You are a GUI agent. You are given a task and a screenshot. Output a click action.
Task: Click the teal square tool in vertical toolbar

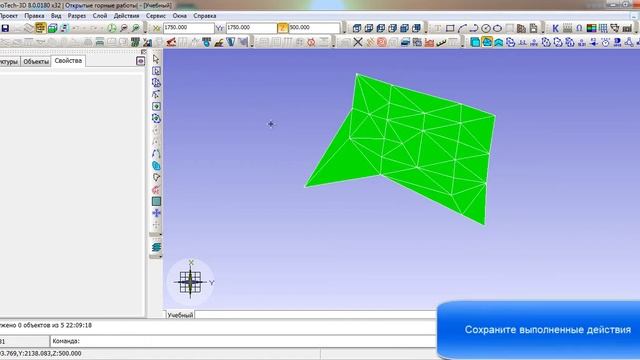point(156,201)
